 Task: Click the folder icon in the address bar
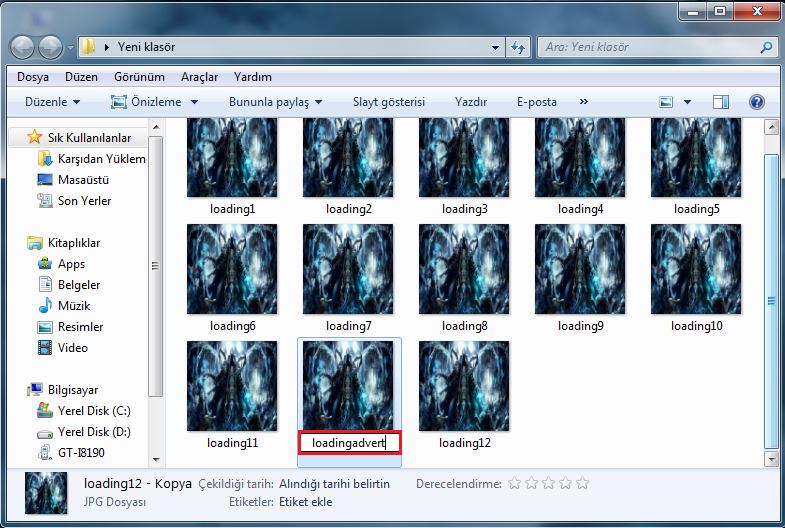[89, 47]
